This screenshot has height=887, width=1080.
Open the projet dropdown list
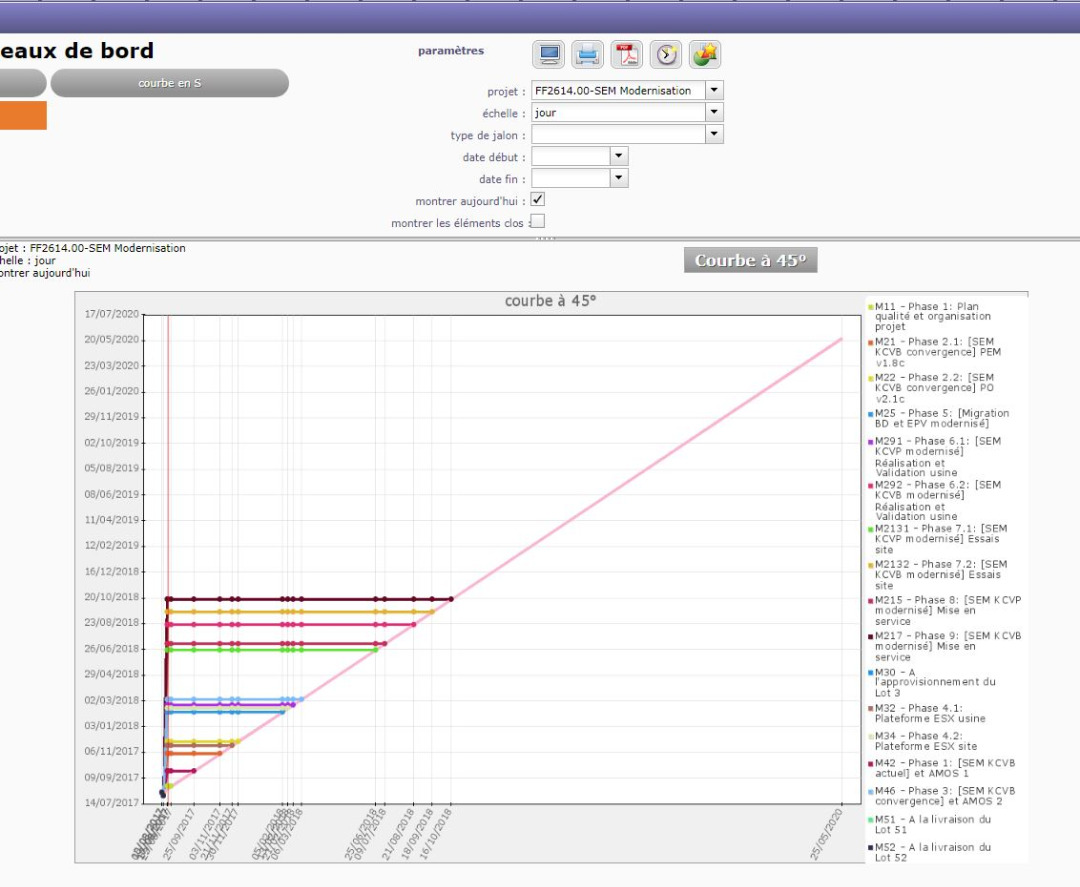[714, 90]
